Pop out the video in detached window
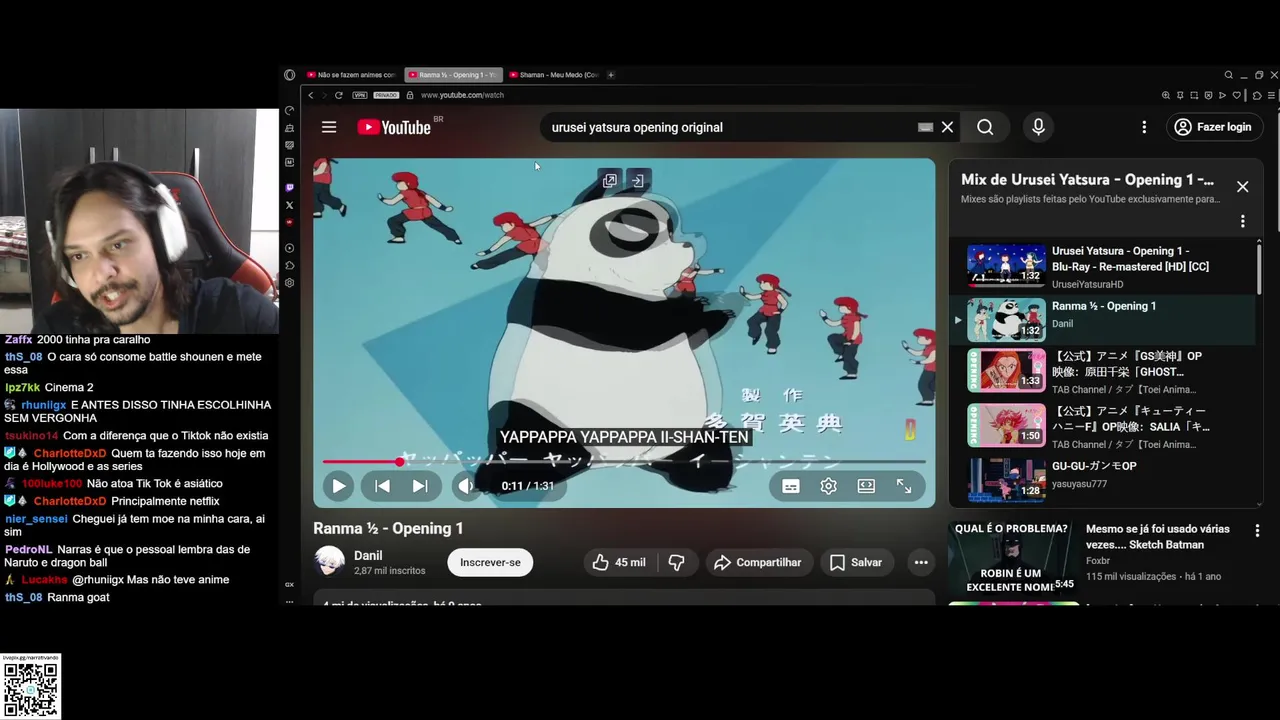 [x=610, y=180]
